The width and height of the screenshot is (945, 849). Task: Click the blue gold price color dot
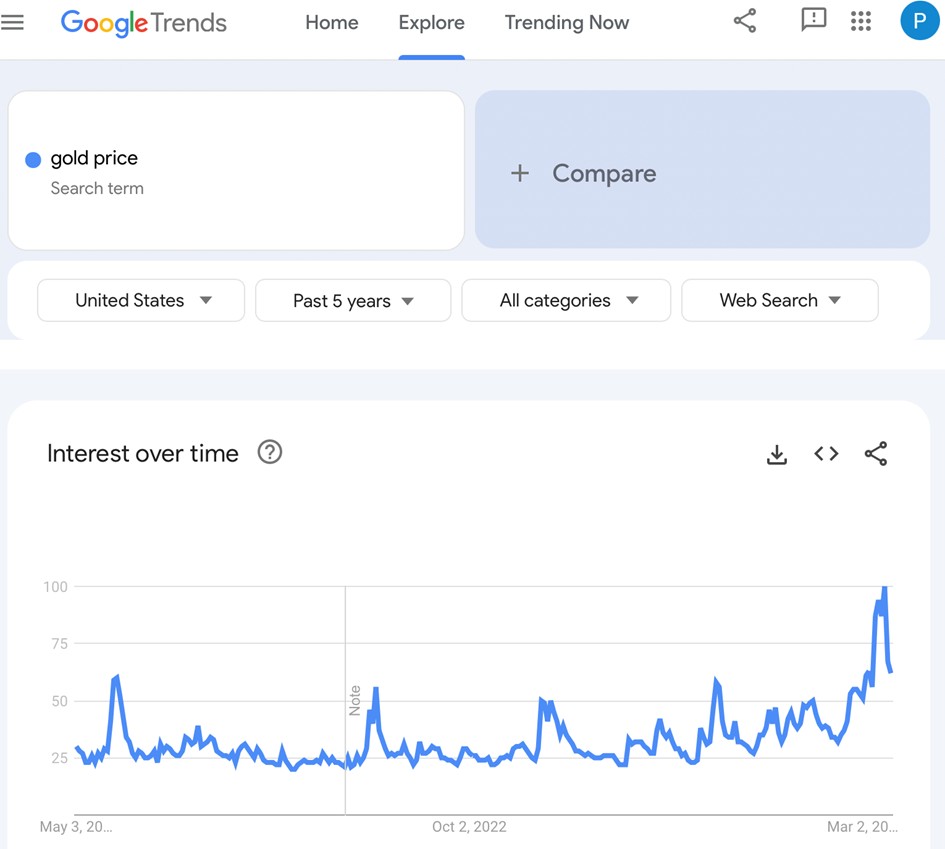(33, 159)
